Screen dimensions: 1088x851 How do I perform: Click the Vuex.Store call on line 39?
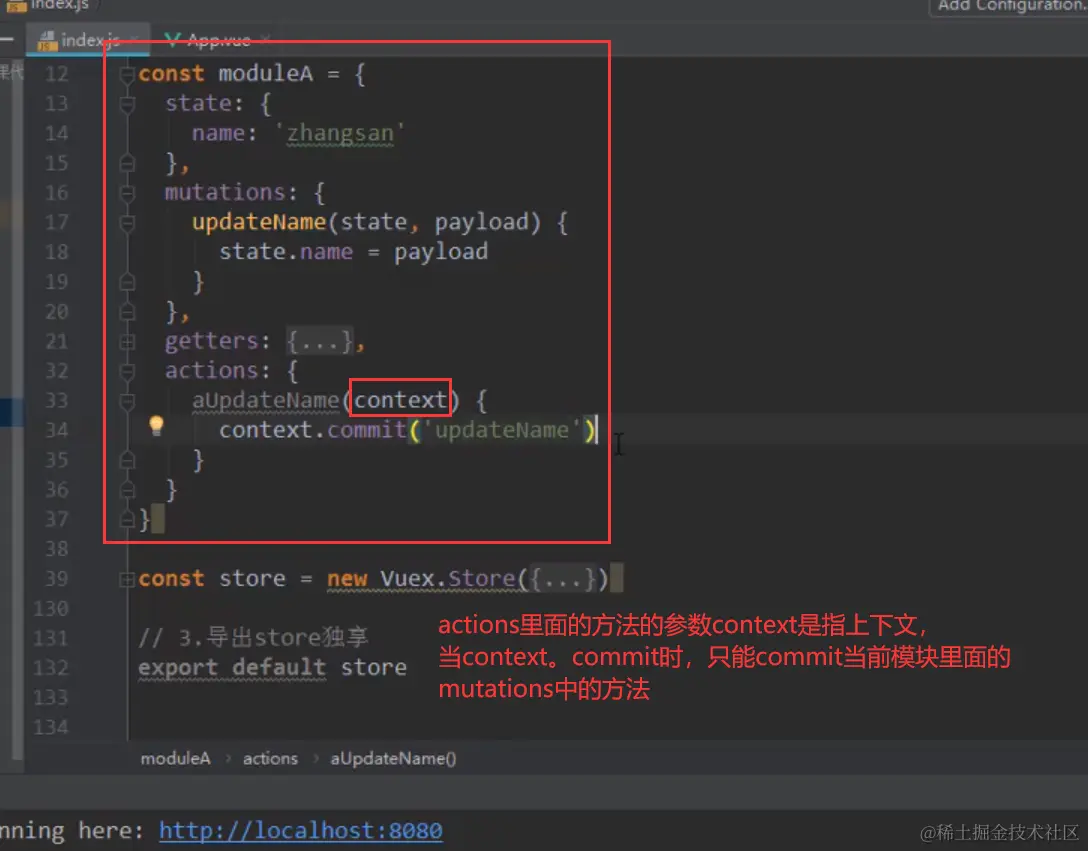point(448,578)
